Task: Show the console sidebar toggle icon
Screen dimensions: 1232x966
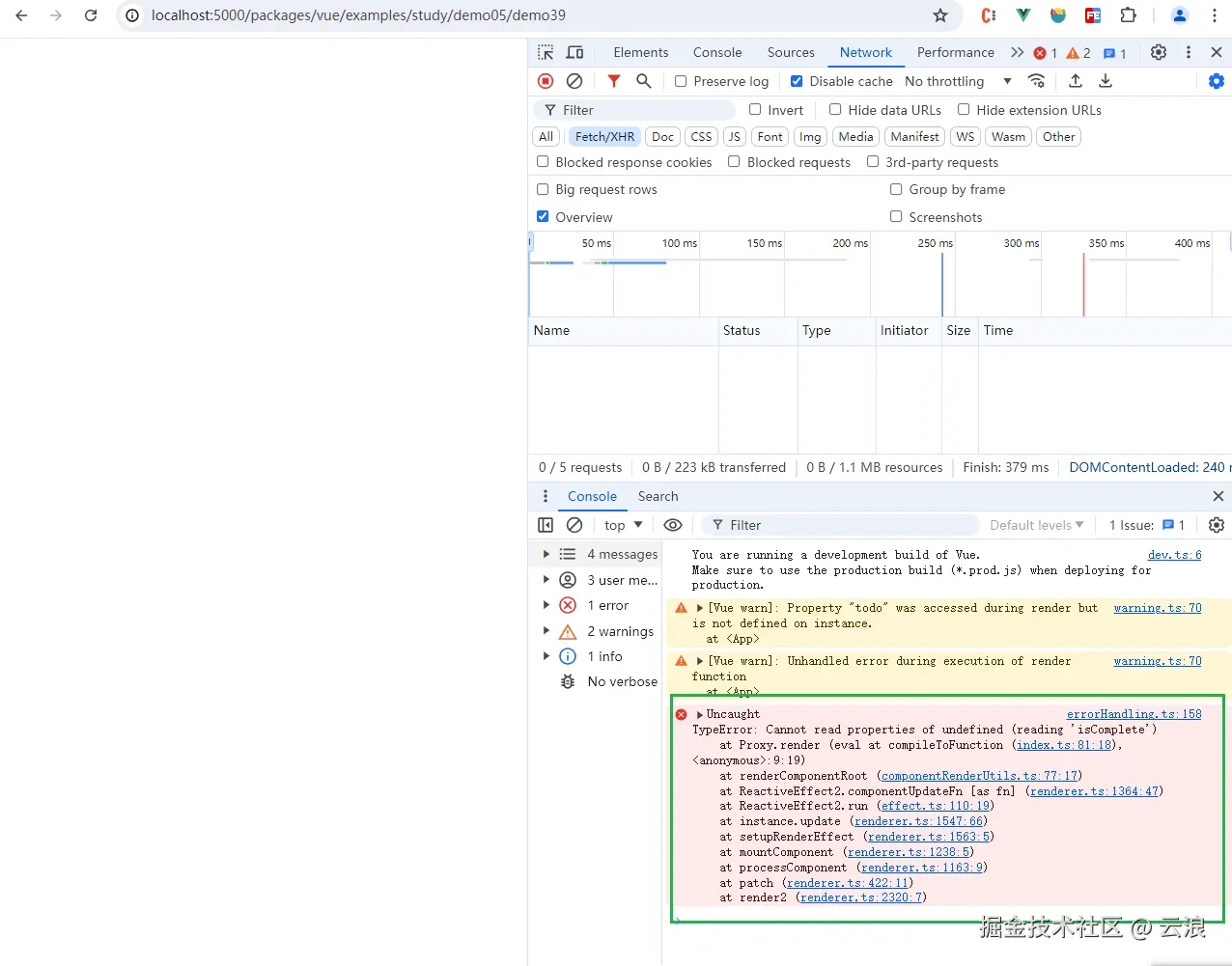Action: [x=546, y=525]
